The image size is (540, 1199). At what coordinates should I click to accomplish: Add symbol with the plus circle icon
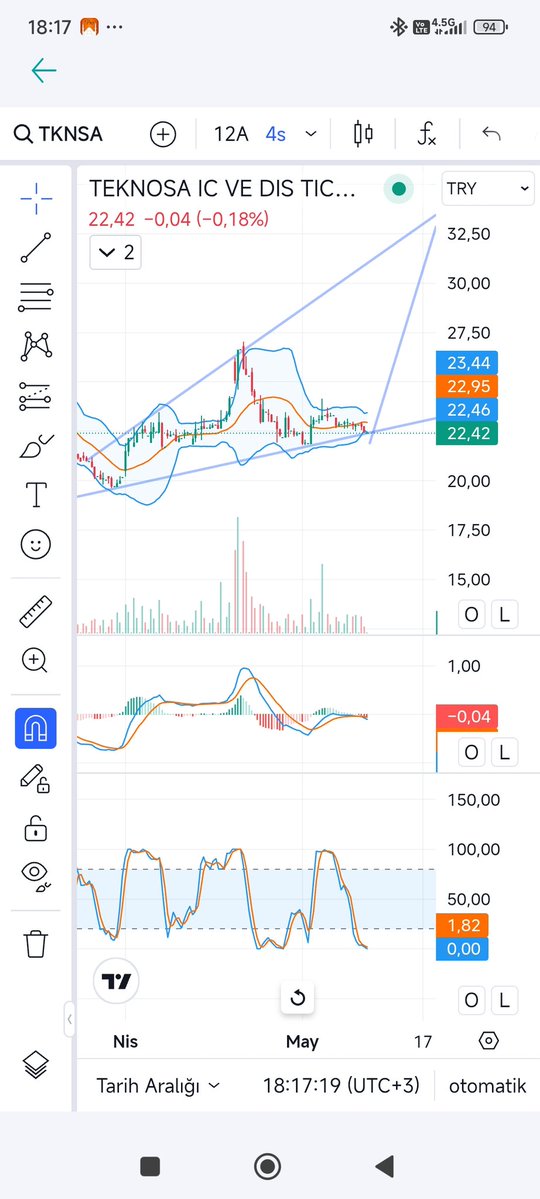pos(162,135)
